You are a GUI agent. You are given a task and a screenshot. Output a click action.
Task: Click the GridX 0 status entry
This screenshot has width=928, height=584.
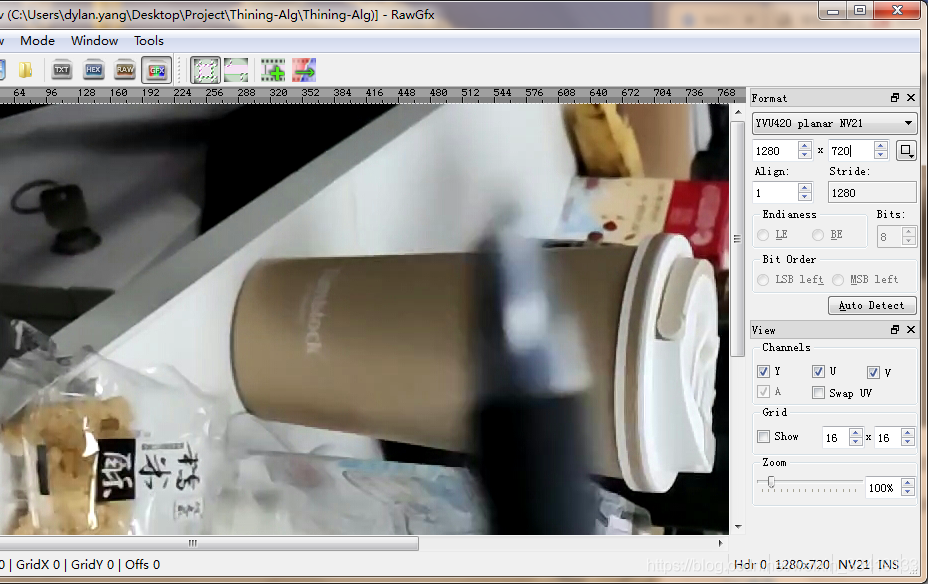pos(38,564)
